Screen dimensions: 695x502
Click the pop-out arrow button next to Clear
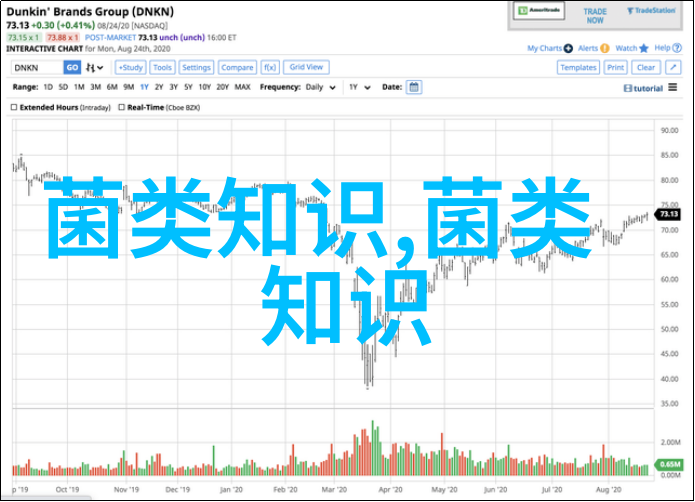(x=673, y=67)
